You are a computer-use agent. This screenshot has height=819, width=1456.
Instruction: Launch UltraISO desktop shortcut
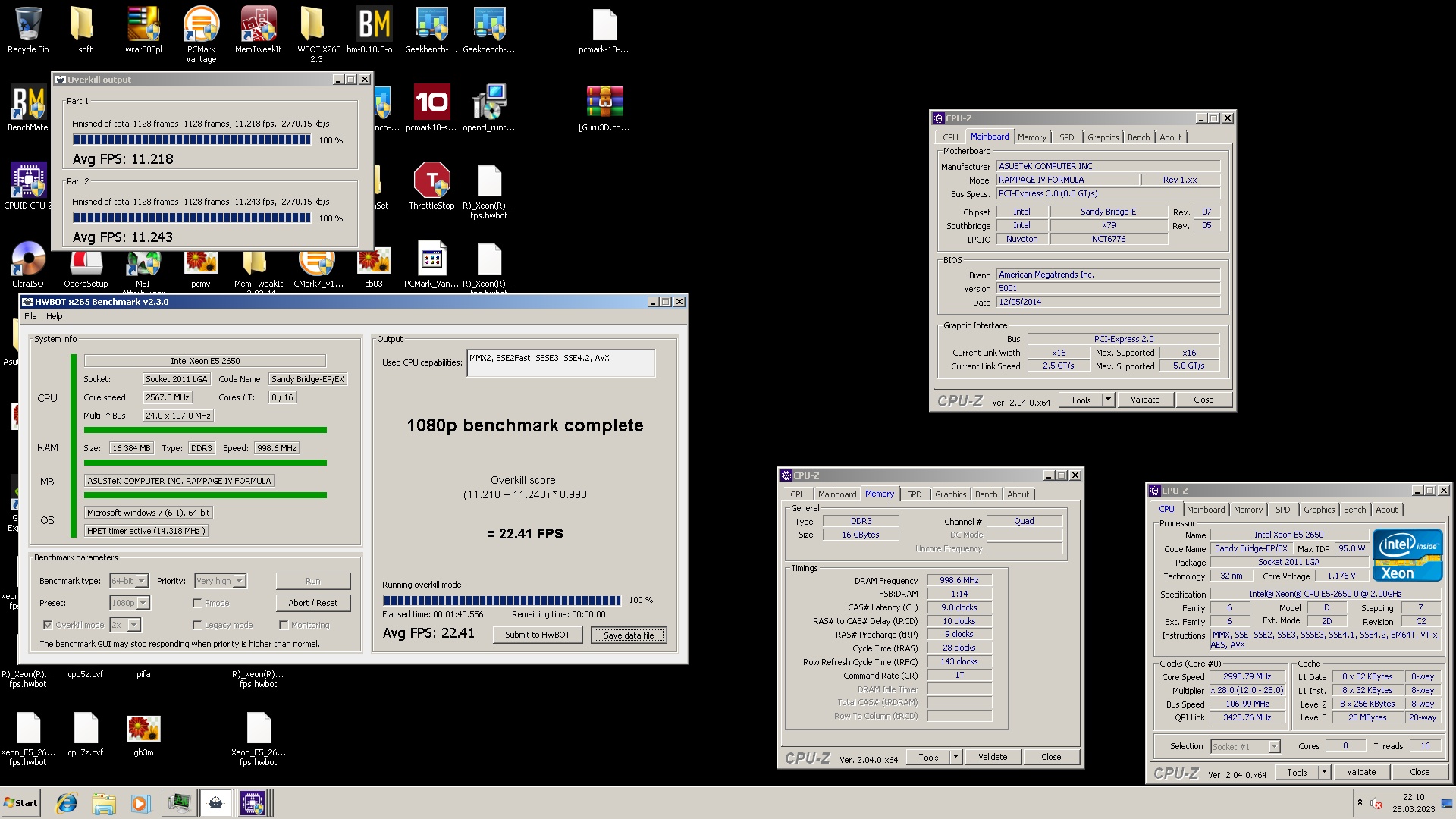click(x=28, y=265)
